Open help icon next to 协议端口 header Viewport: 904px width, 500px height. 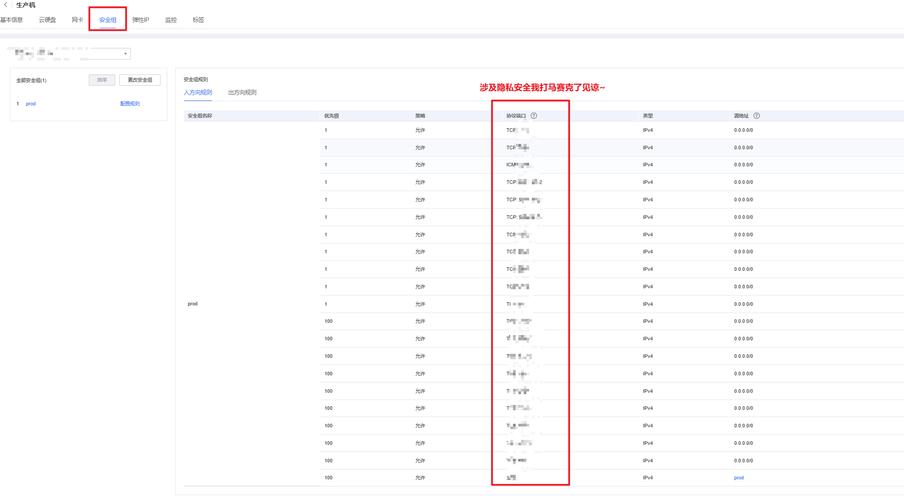[534, 116]
